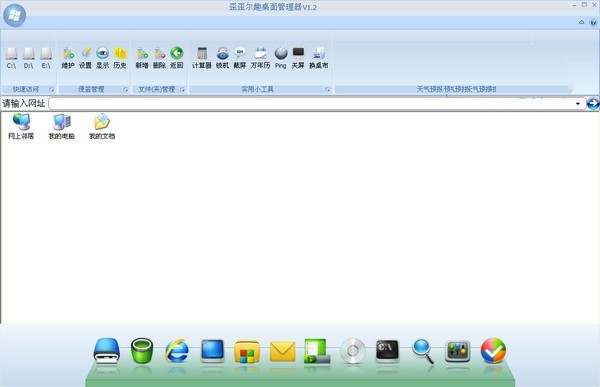Click the round Windows orb button

pyautogui.click(x=15, y=15)
